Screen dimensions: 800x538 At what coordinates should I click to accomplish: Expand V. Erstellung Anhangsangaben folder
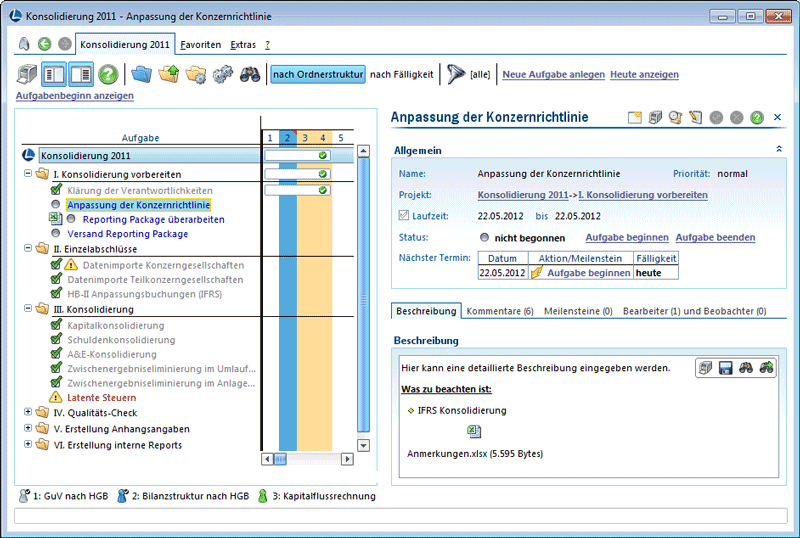point(28,428)
